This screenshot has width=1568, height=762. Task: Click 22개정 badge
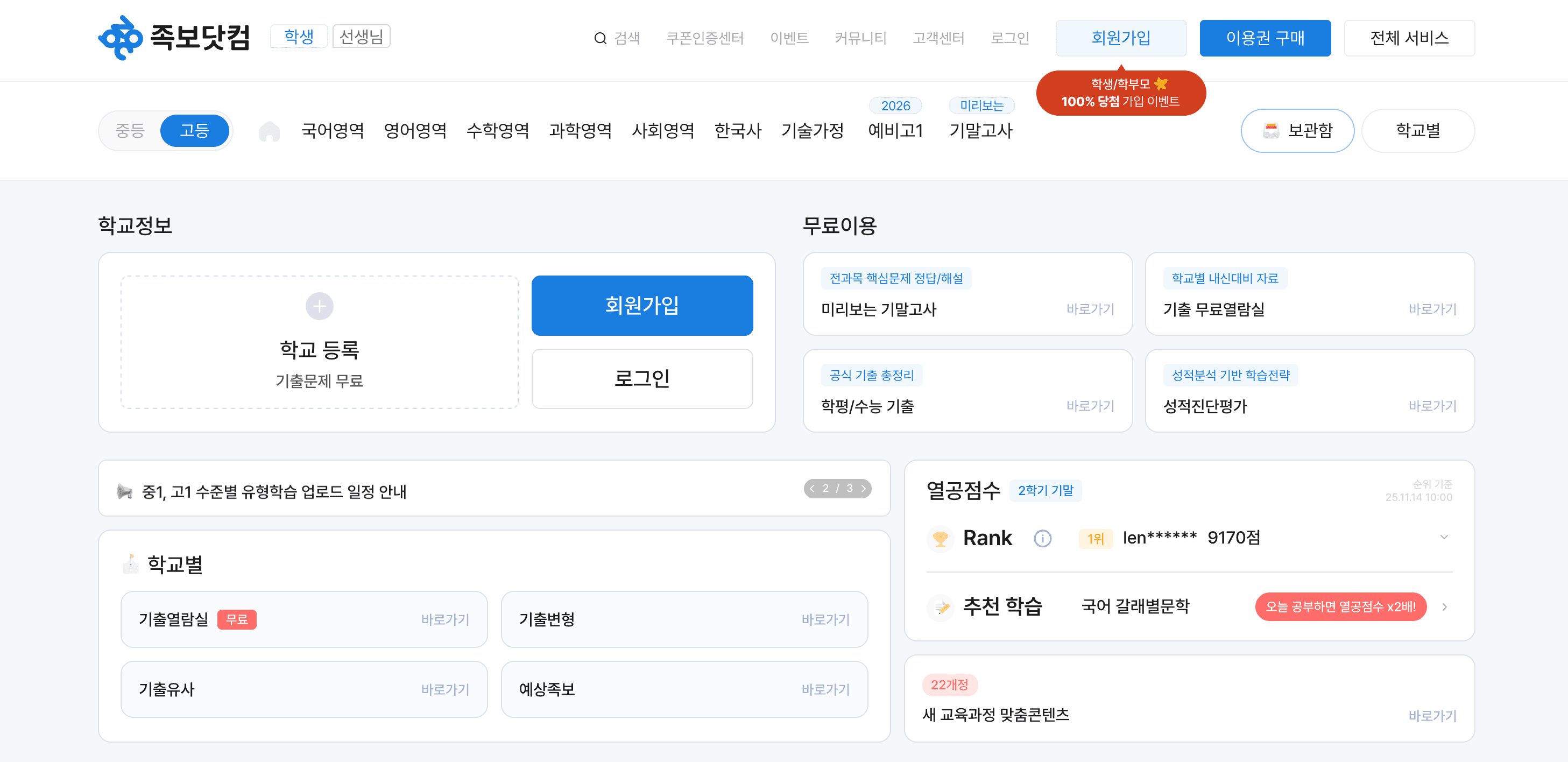pyautogui.click(x=949, y=685)
